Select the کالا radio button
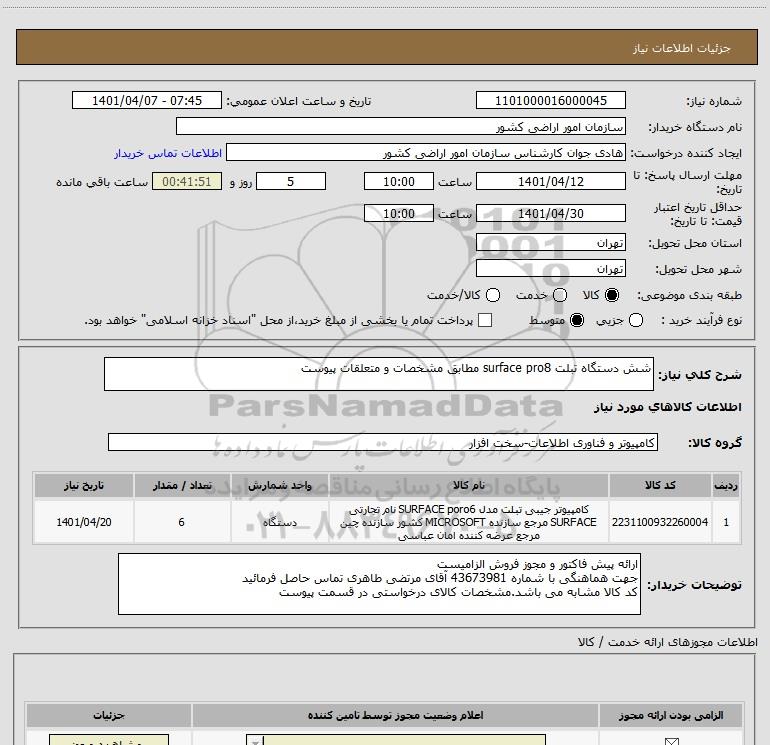770x745 pixels. (x=612, y=295)
